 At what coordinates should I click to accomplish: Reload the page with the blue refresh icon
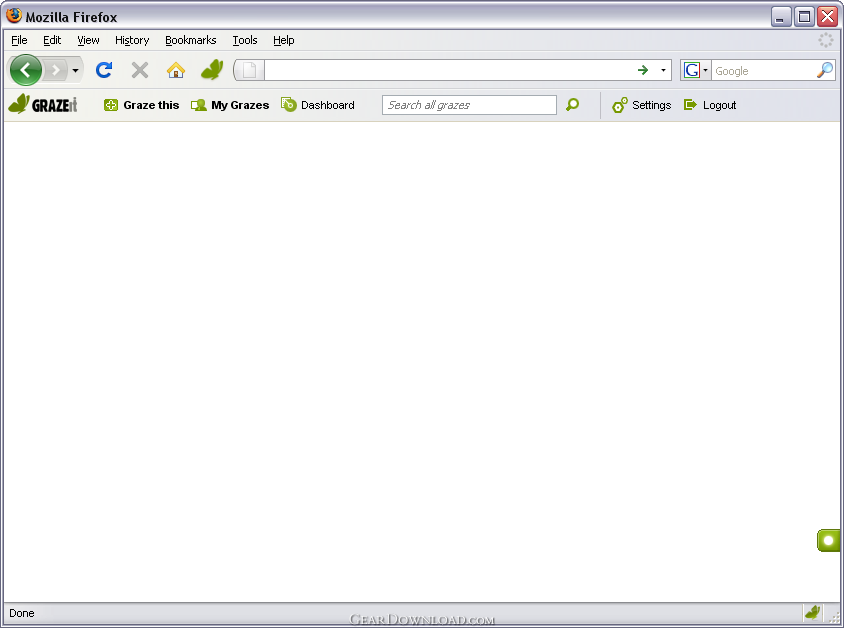[104, 70]
